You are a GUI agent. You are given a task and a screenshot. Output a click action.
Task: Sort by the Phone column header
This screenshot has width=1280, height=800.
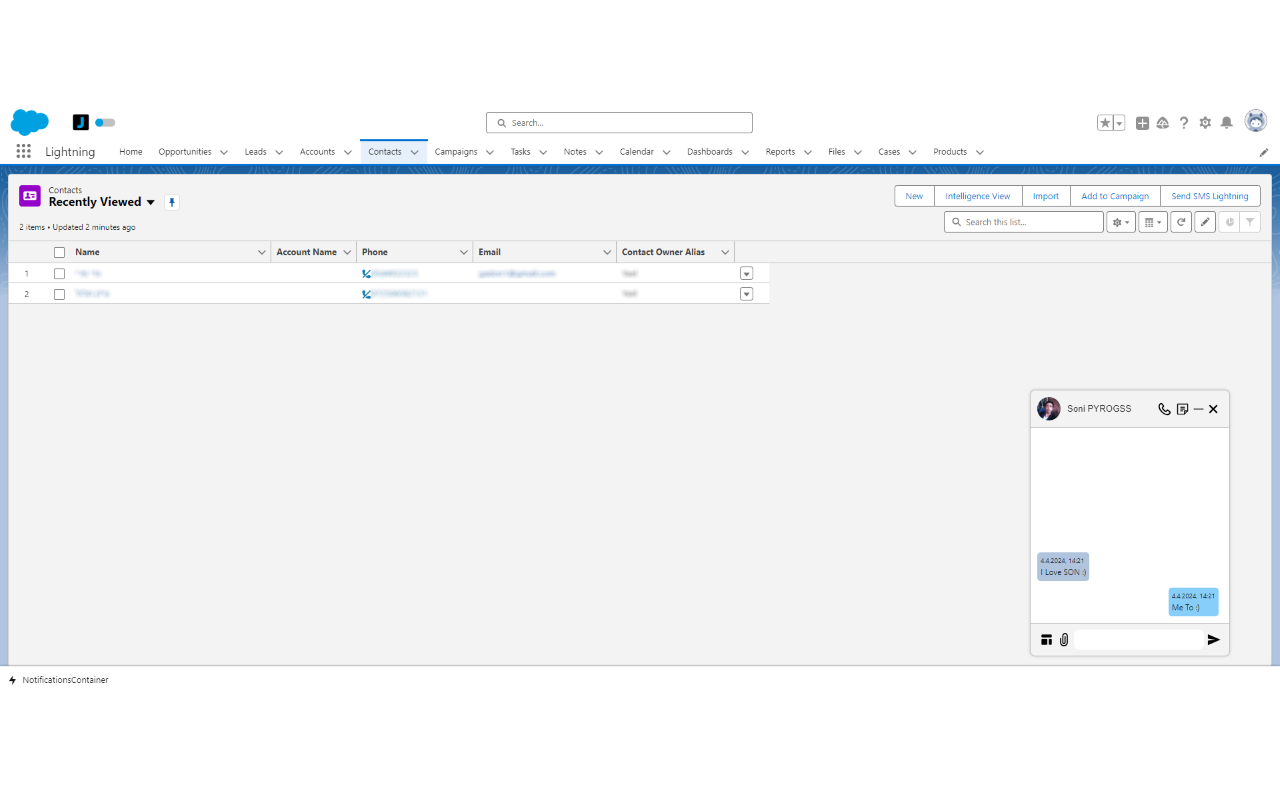click(375, 252)
